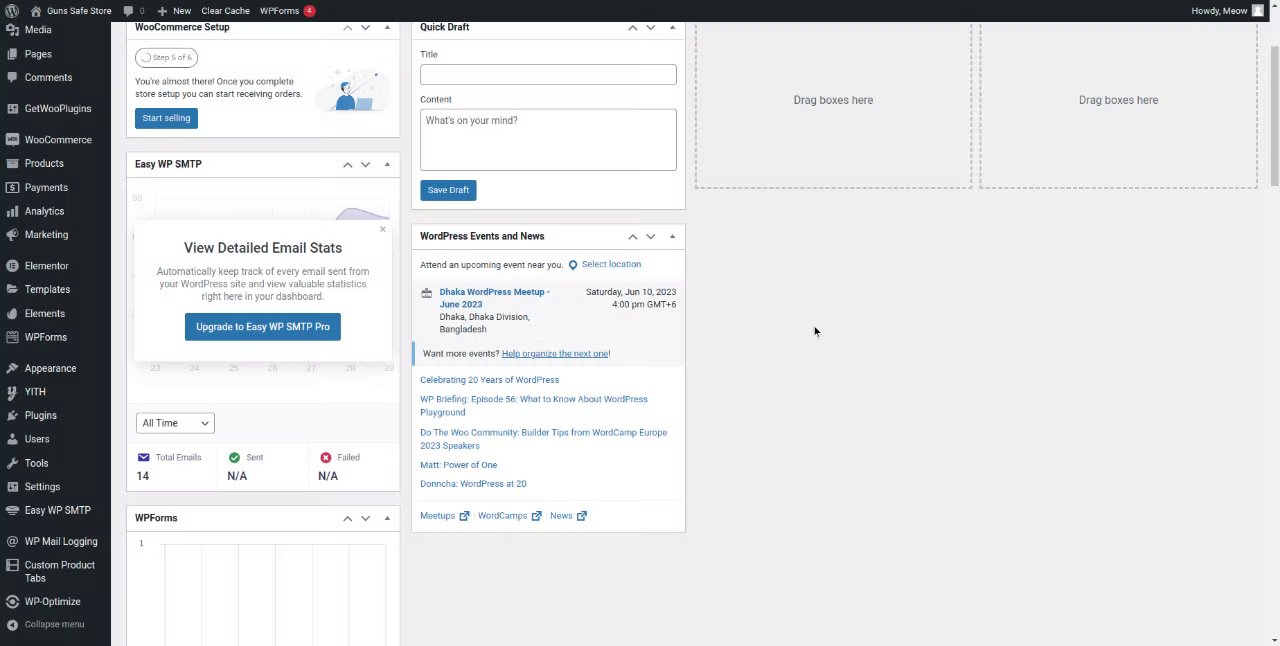Viewport: 1280px width, 646px height.
Task: Click the page vertical scrollbar
Action: coord(1274,115)
